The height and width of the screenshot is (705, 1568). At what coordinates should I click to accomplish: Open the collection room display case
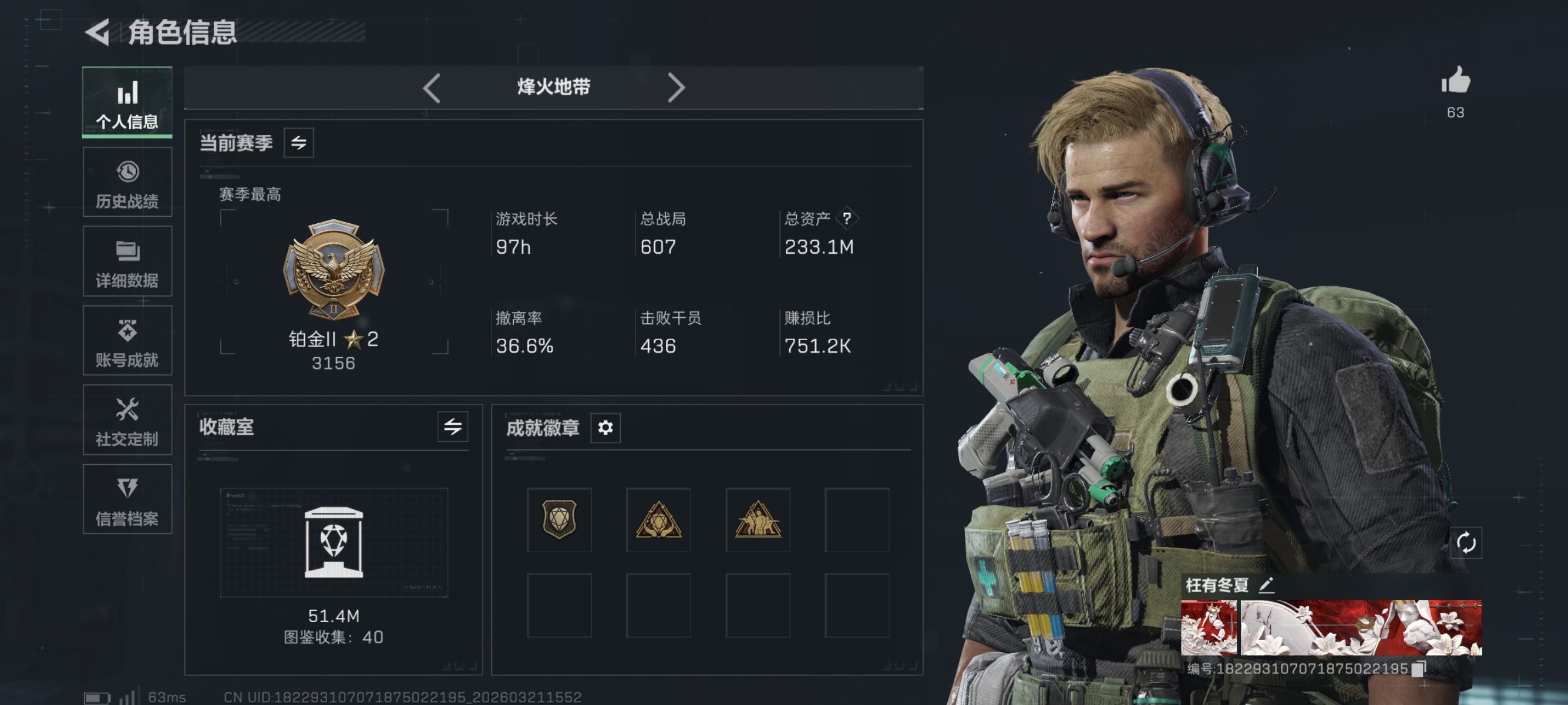tap(334, 542)
